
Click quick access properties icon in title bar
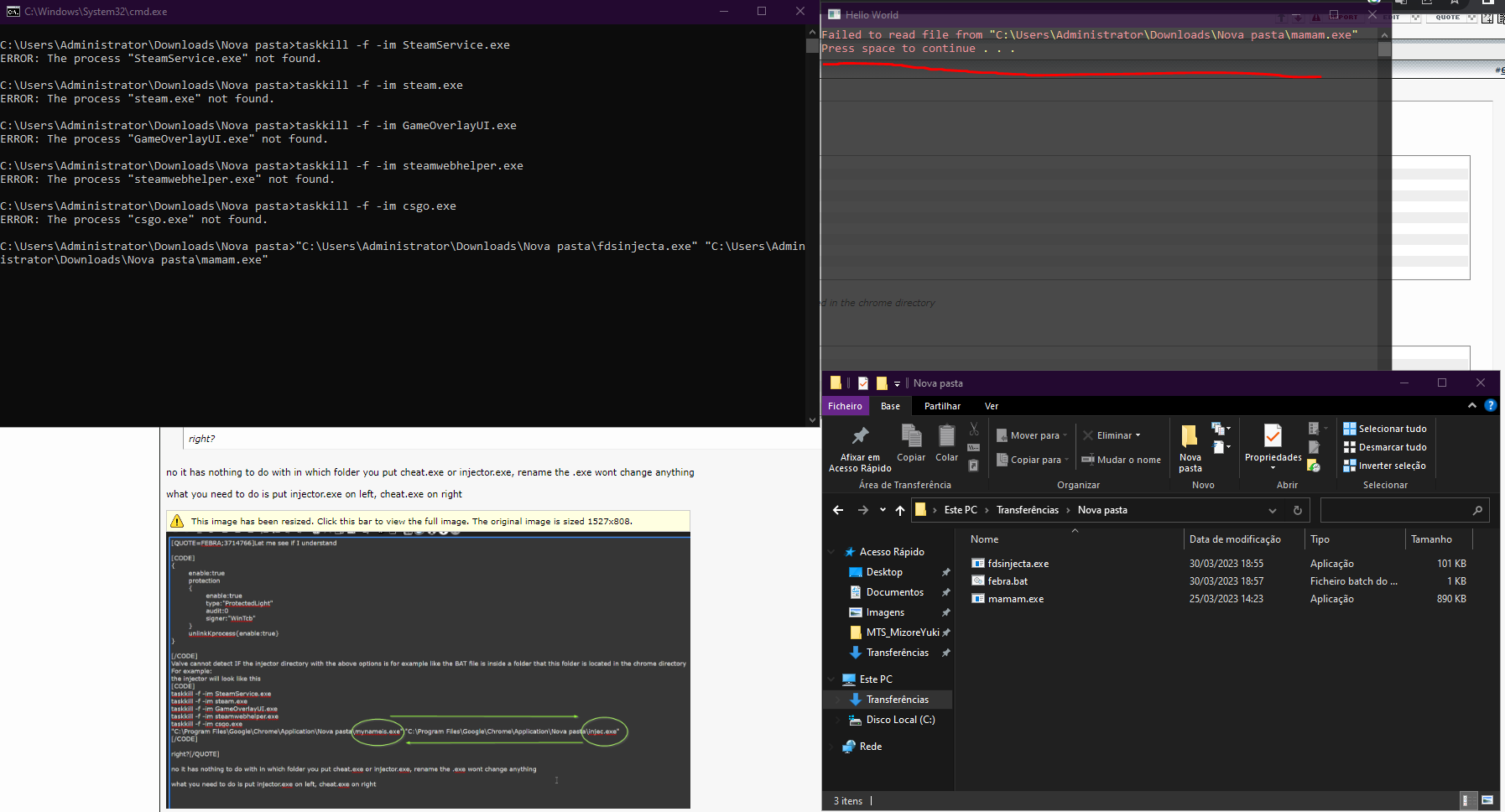click(862, 383)
